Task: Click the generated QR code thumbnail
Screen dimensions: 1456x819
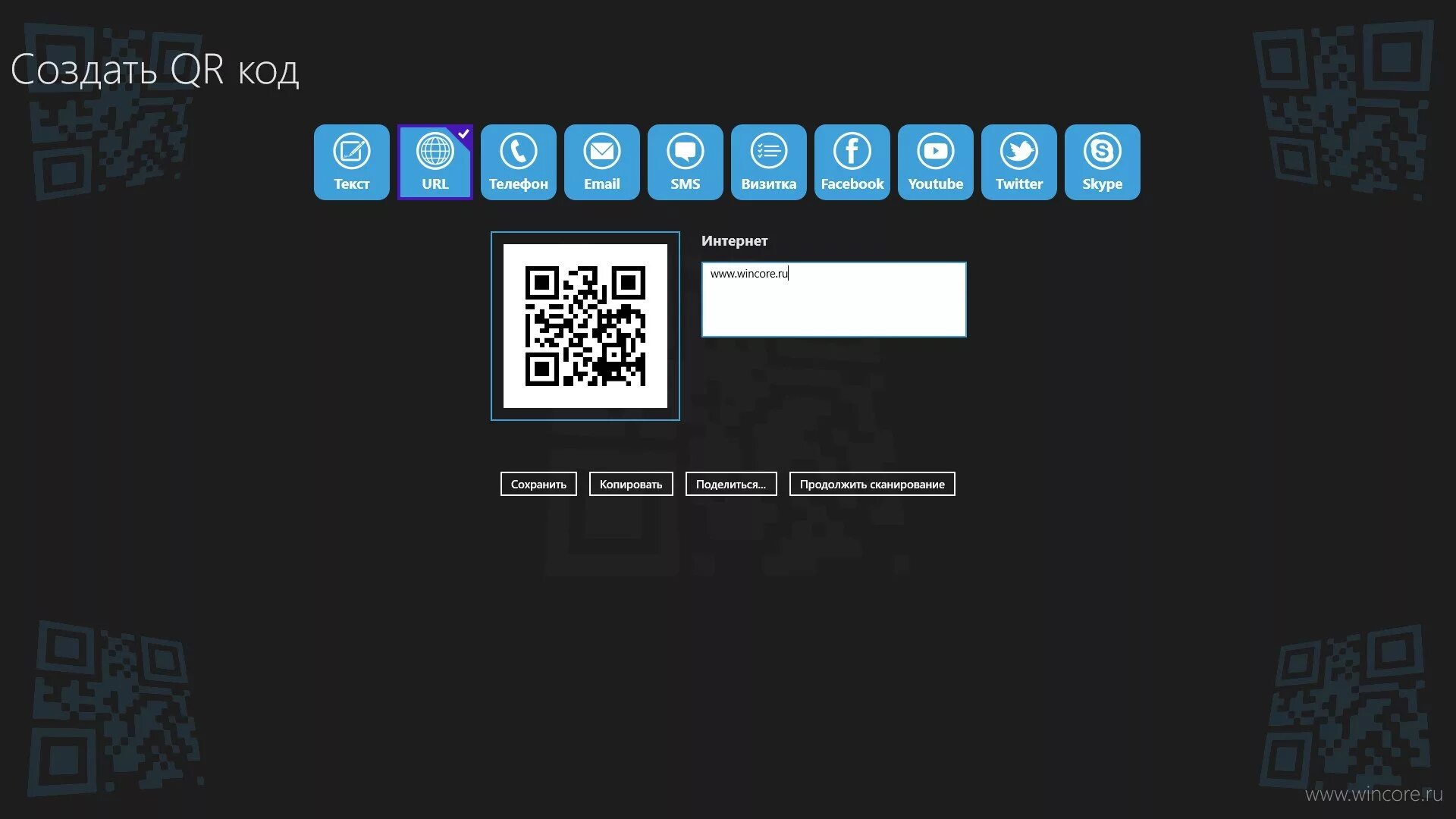Action: (583, 325)
